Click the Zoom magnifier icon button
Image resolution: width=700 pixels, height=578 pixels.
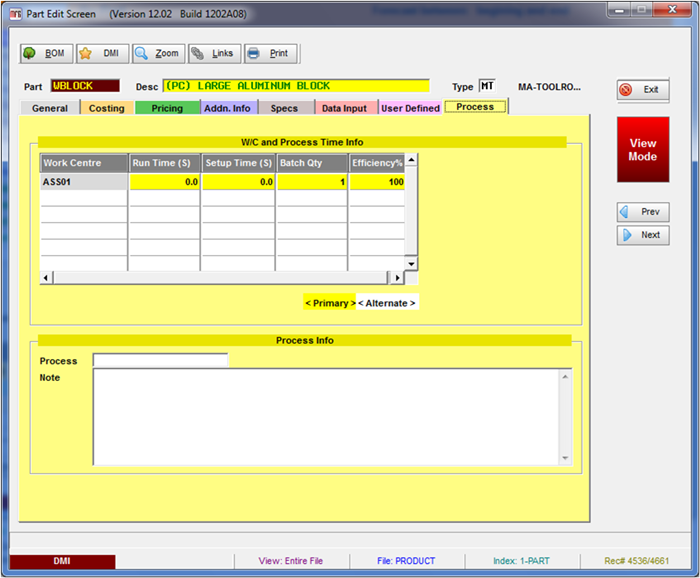pyautogui.click(x=158, y=54)
